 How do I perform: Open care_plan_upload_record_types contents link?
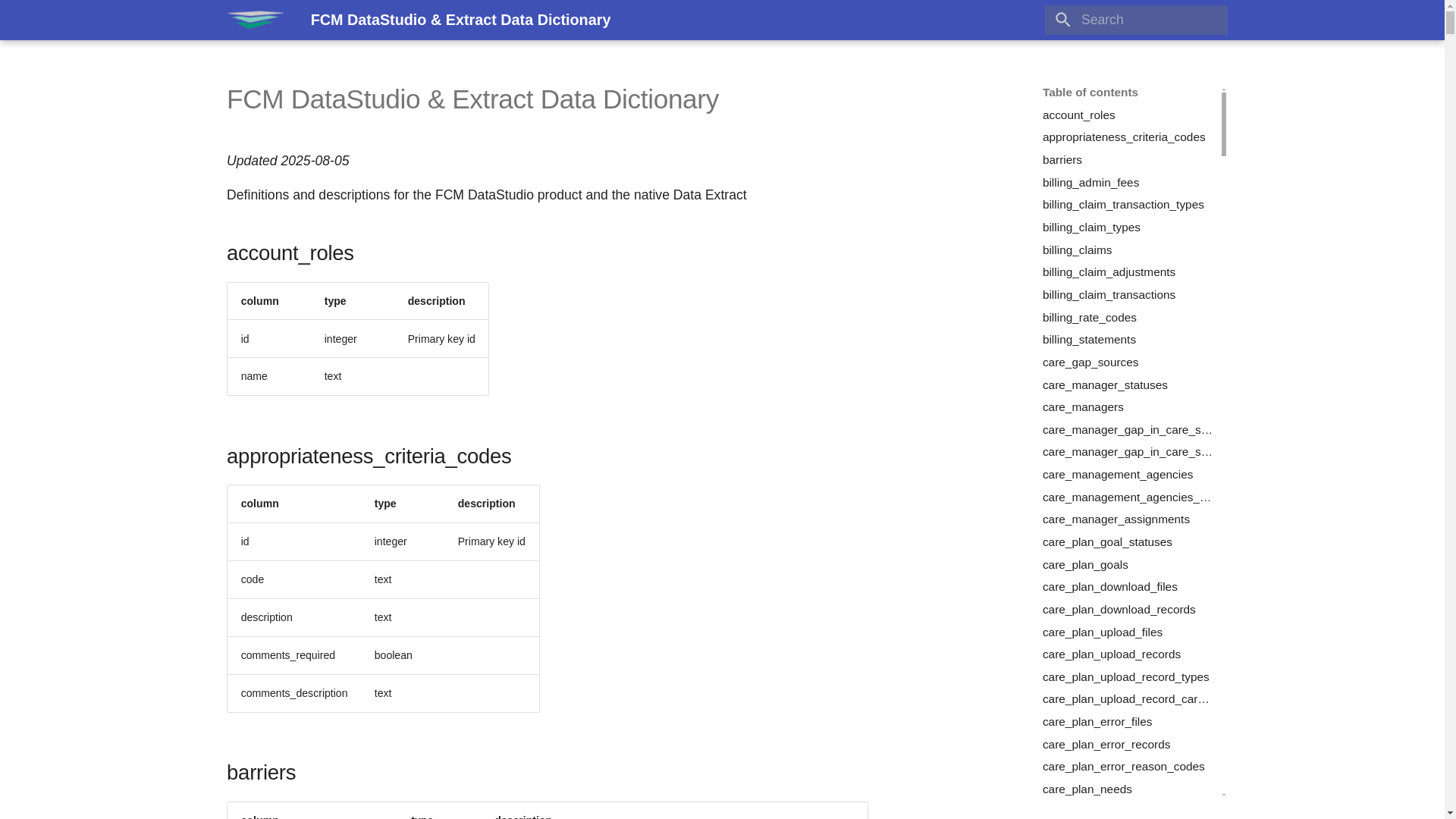click(x=1125, y=677)
